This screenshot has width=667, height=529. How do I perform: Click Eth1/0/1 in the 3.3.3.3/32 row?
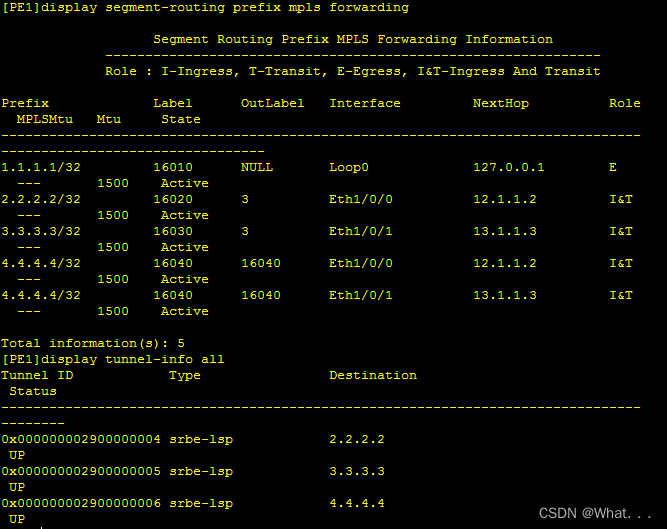point(361,231)
